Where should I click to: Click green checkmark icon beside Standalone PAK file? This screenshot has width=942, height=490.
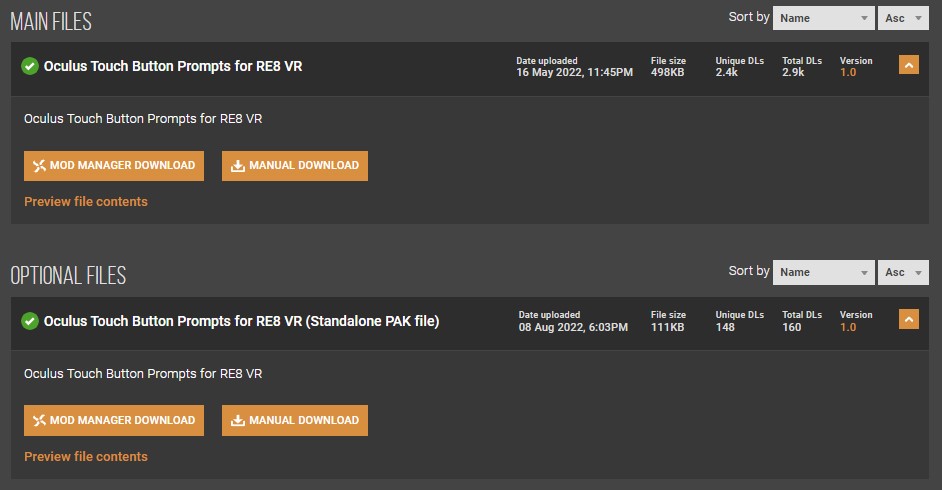[30, 321]
